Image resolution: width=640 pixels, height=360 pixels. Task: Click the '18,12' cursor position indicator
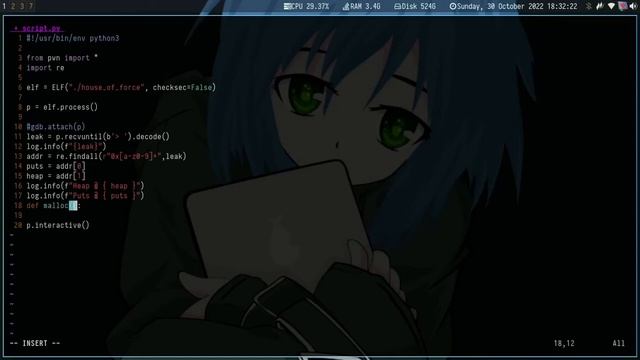564,343
